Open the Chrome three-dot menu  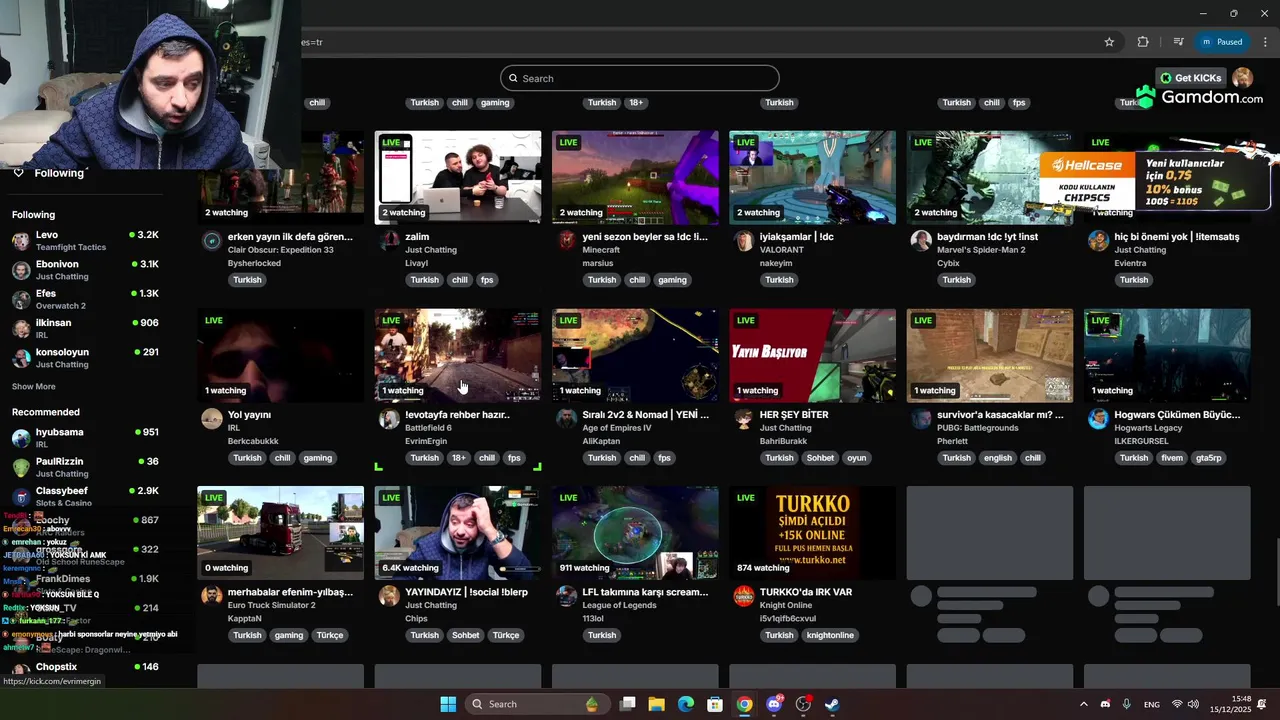tap(1266, 42)
